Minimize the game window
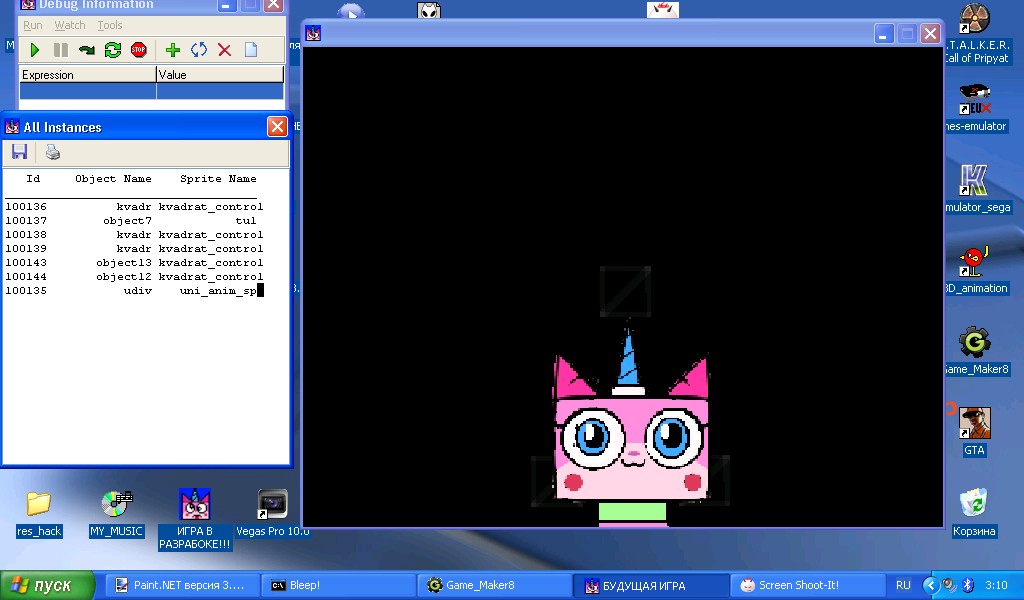Image resolution: width=1024 pixels, height=600 pixels. [883, 33]
